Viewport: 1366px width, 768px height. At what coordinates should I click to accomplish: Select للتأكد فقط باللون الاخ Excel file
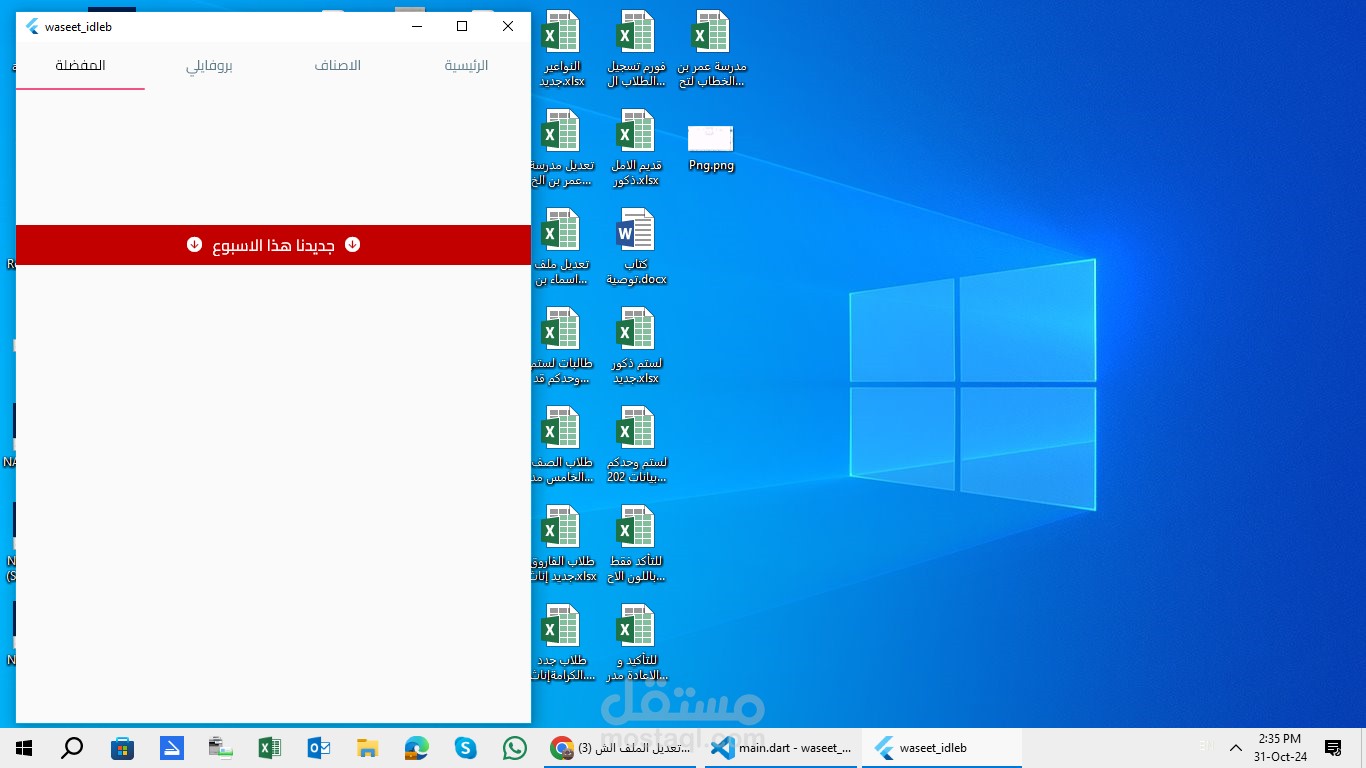(x=636, y=544)
